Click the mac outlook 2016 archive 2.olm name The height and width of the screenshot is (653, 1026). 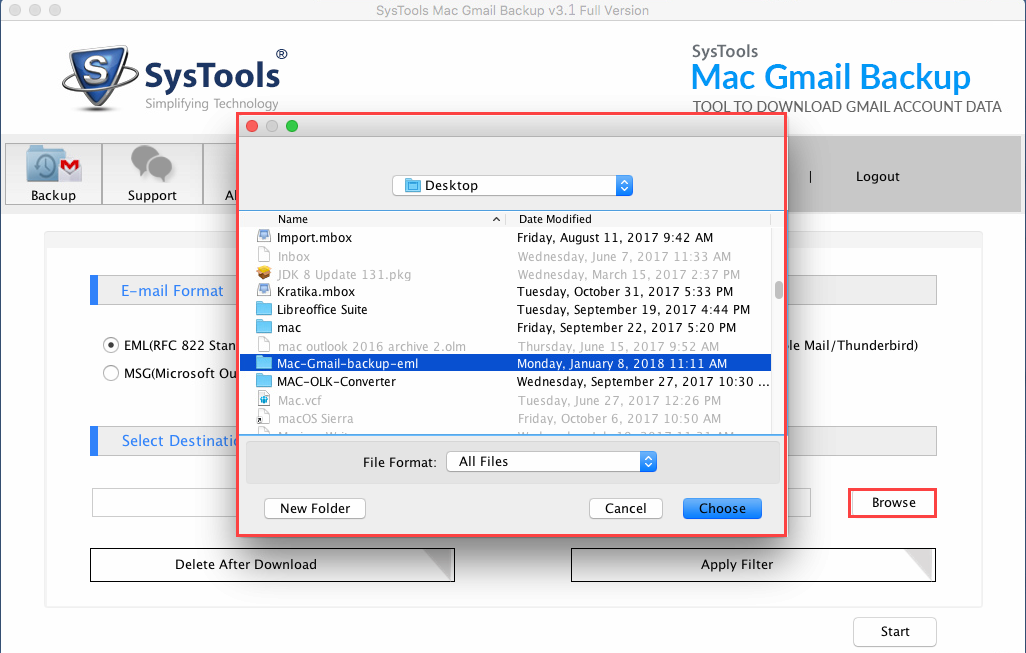click(372, 346)
